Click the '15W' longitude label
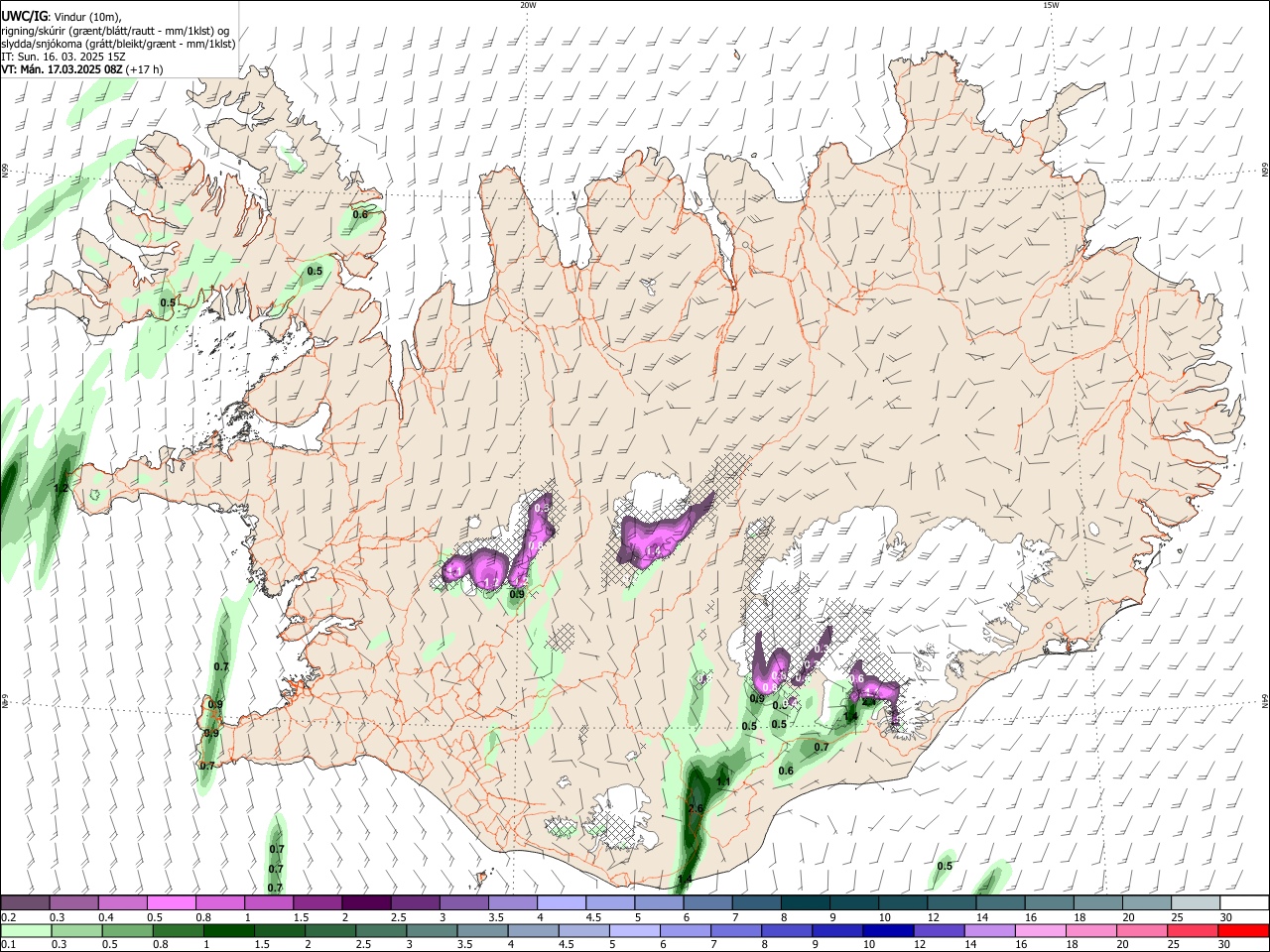Viewport: 1270px width, 952px height. 1051,5
